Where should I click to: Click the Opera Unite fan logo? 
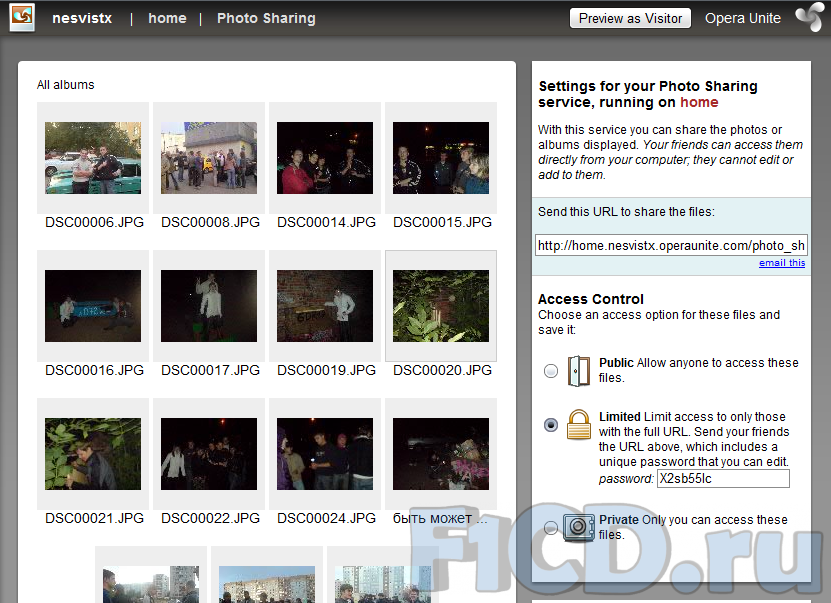(809, 18)
